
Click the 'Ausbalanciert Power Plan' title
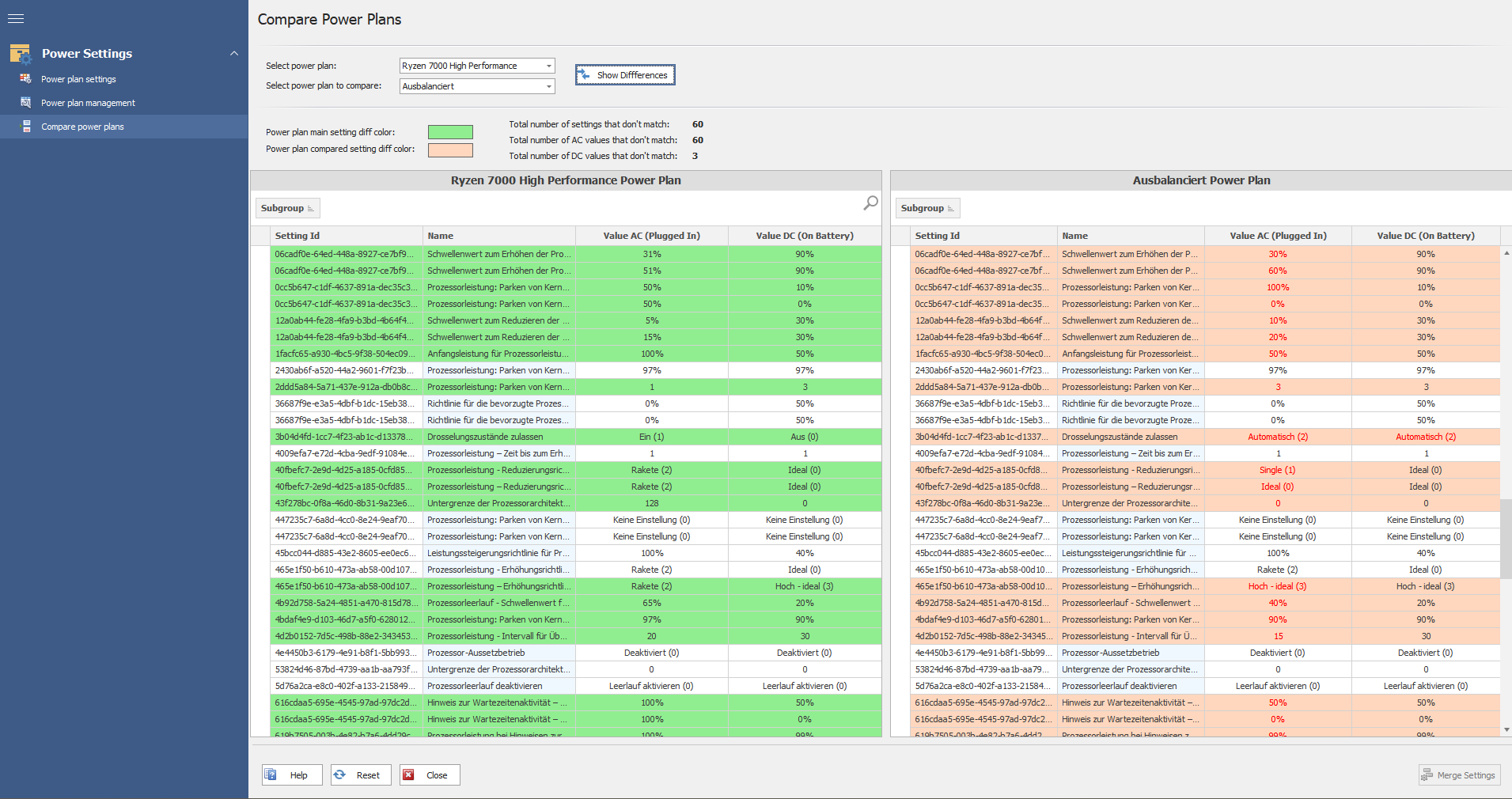pyautogui.click(x=1201, y=180)
